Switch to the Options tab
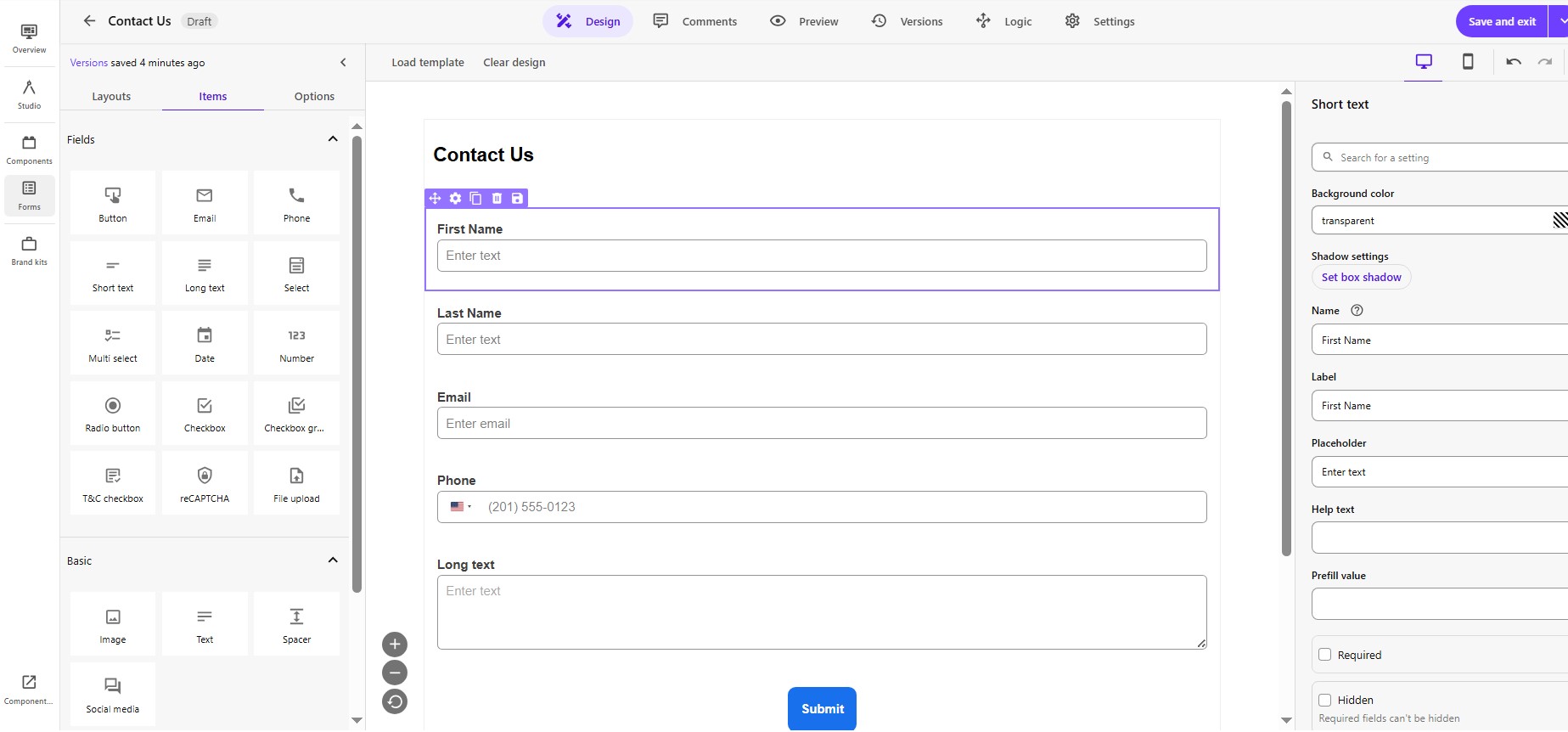The height and width of the screenshot is (732, 1568). coord(314,96)
